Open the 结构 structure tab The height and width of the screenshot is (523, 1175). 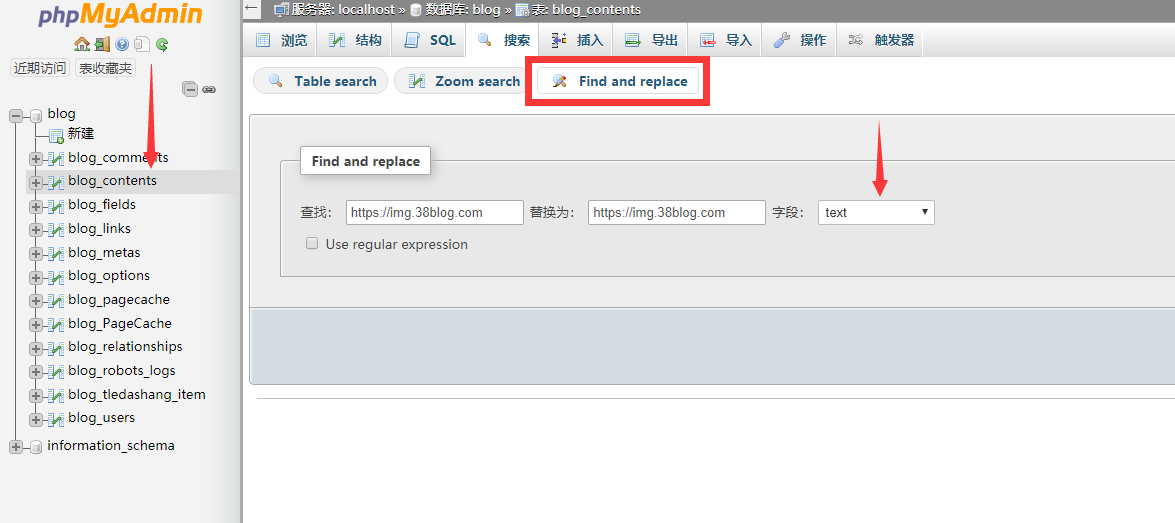[x=356, y=40]
